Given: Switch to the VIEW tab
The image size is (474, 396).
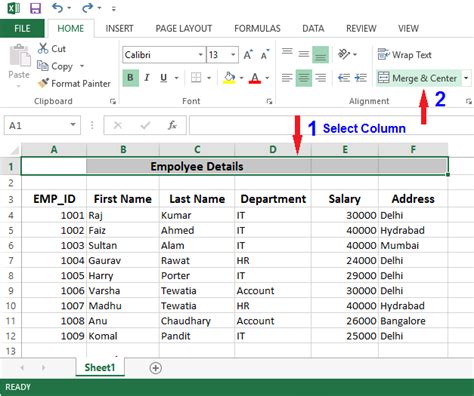Looking at the screenshot, I should pyautogui.click(x=408, y=29).
